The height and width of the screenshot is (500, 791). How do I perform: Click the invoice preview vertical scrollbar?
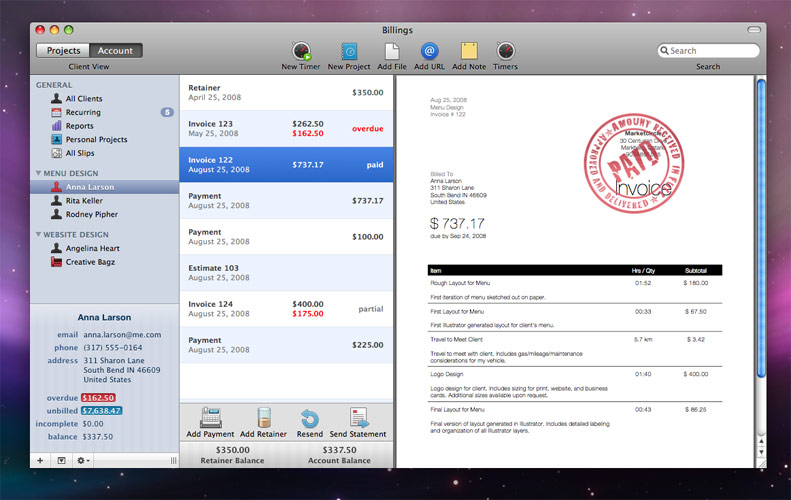pos(761,228)
